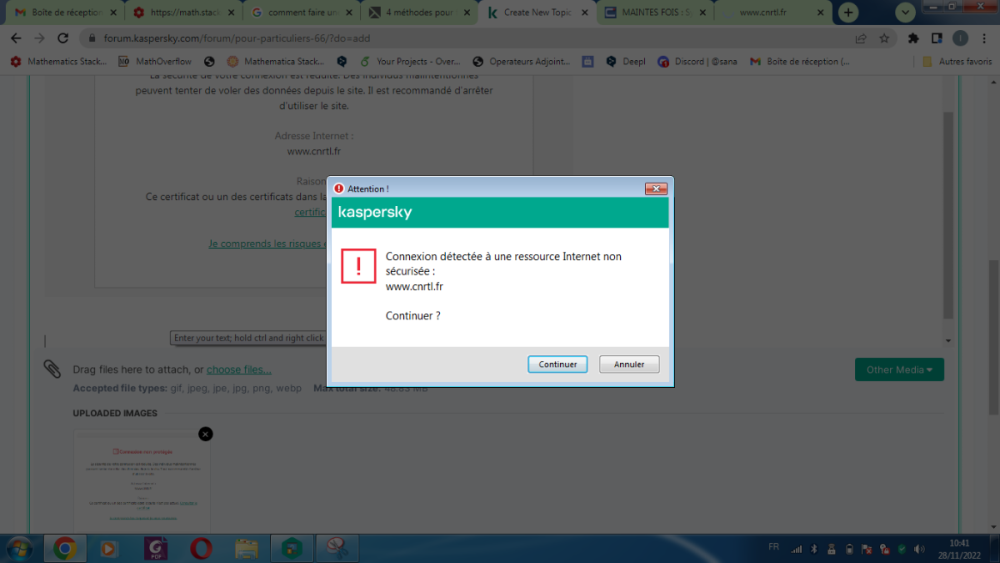
Task: Open the media player taskbar icon
Action: tap(109, 548)
